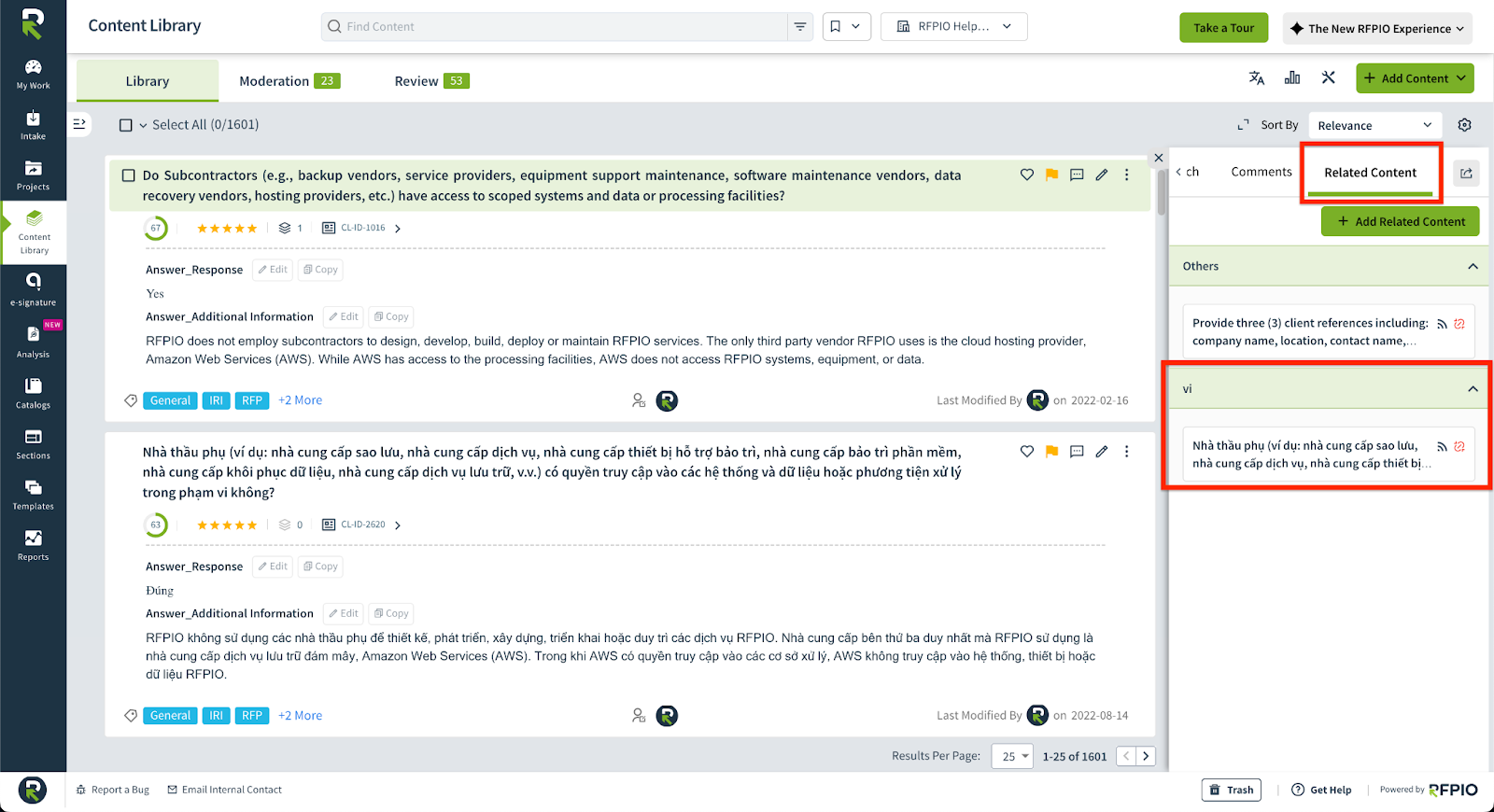Open My Work in sidebar
This screenshot has height=812, width=1494.
(x=33, y=75)
